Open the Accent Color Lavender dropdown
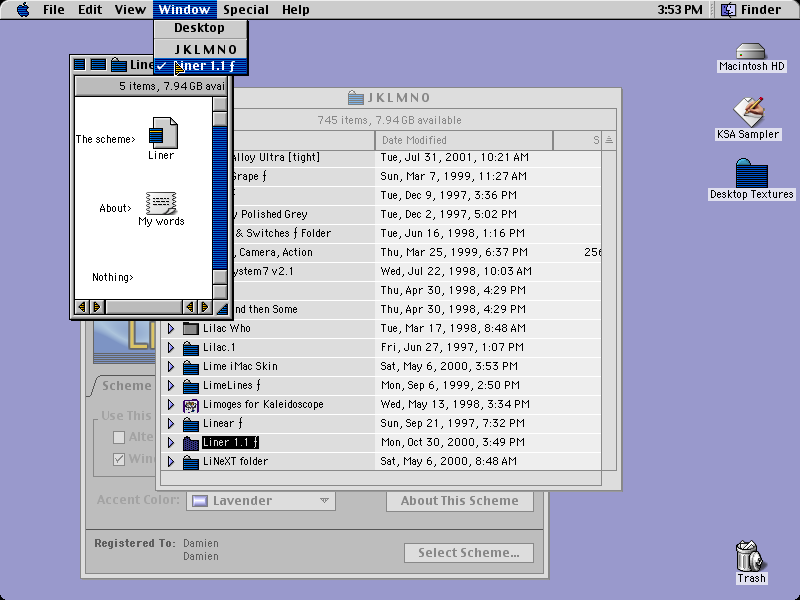 261,501
